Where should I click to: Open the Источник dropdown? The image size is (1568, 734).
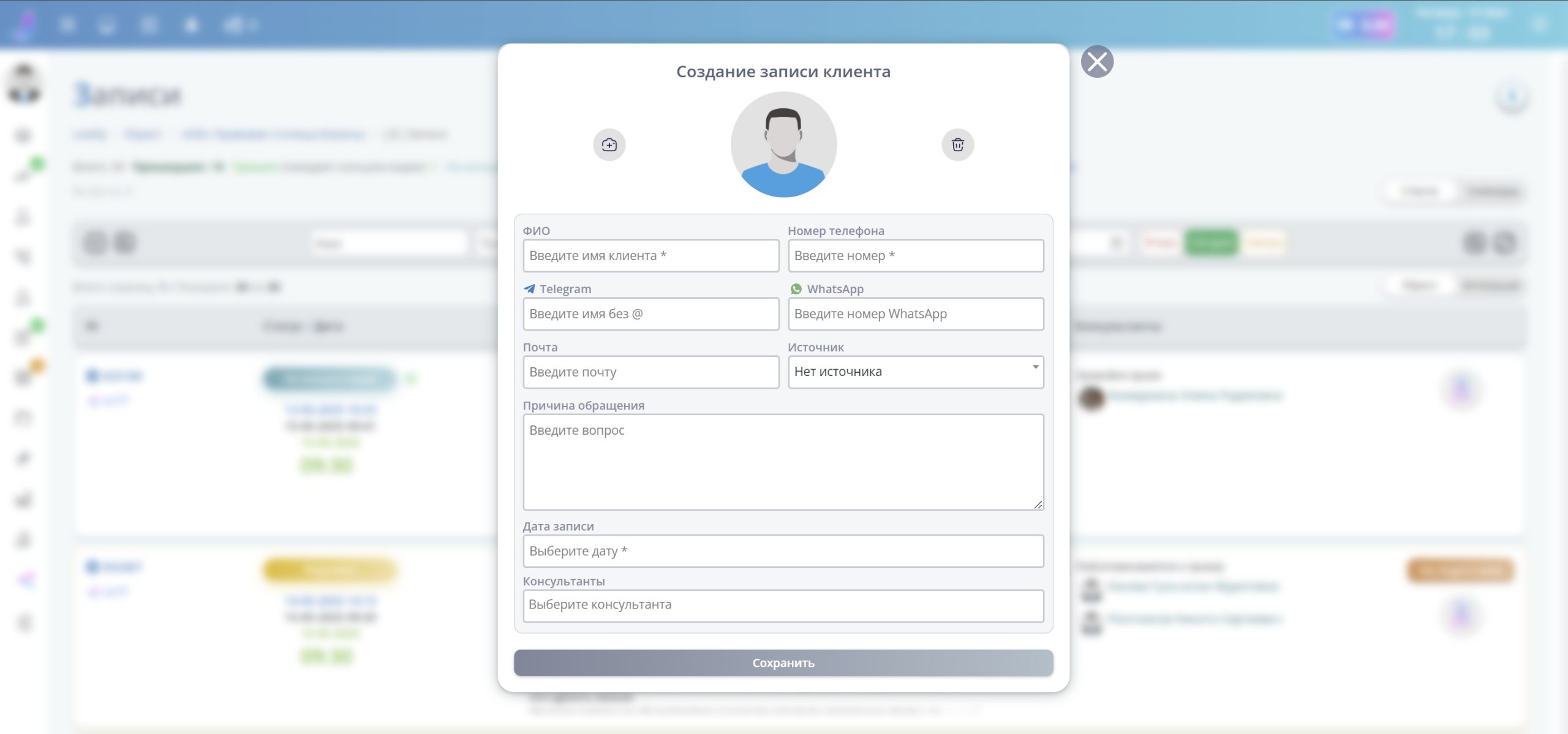(916, 372)
